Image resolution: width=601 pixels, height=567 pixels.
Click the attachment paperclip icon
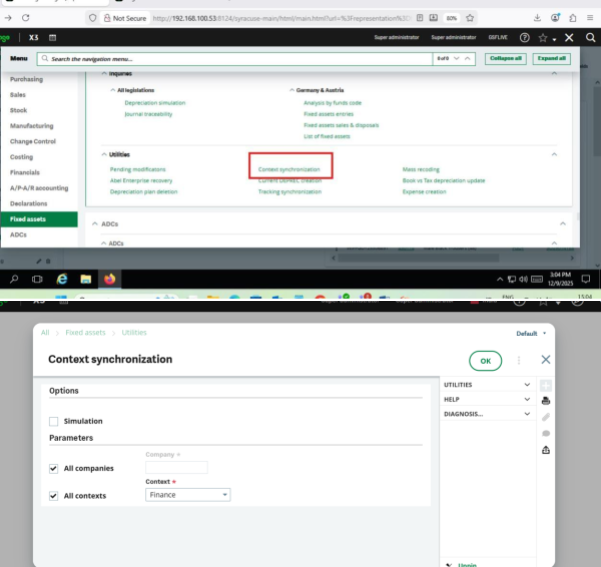tap(546, 416)
